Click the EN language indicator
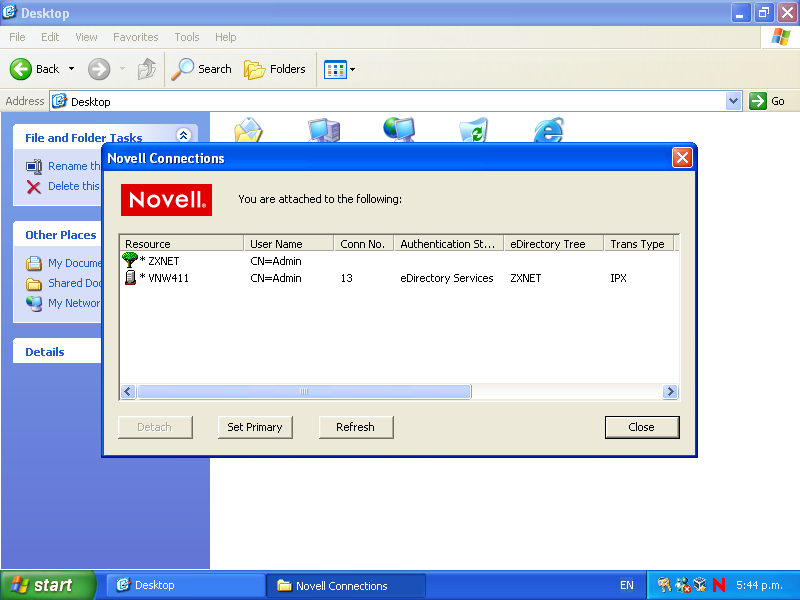 (627, 585)
